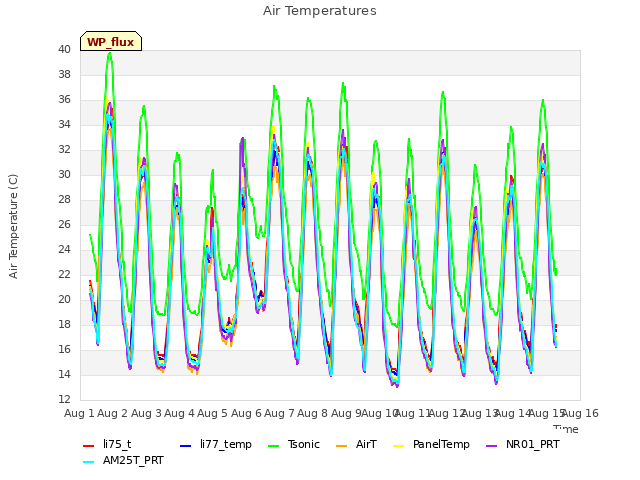Click the 16 y-axis tick label
640x480 pixels.
[64, 349]
